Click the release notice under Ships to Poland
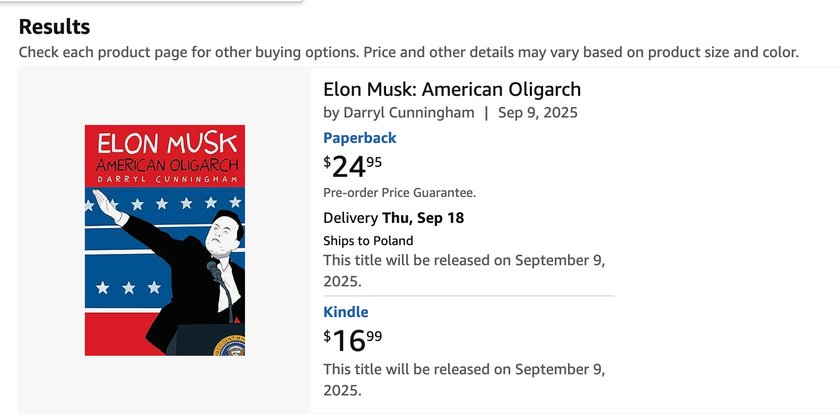 click(464, 270)
